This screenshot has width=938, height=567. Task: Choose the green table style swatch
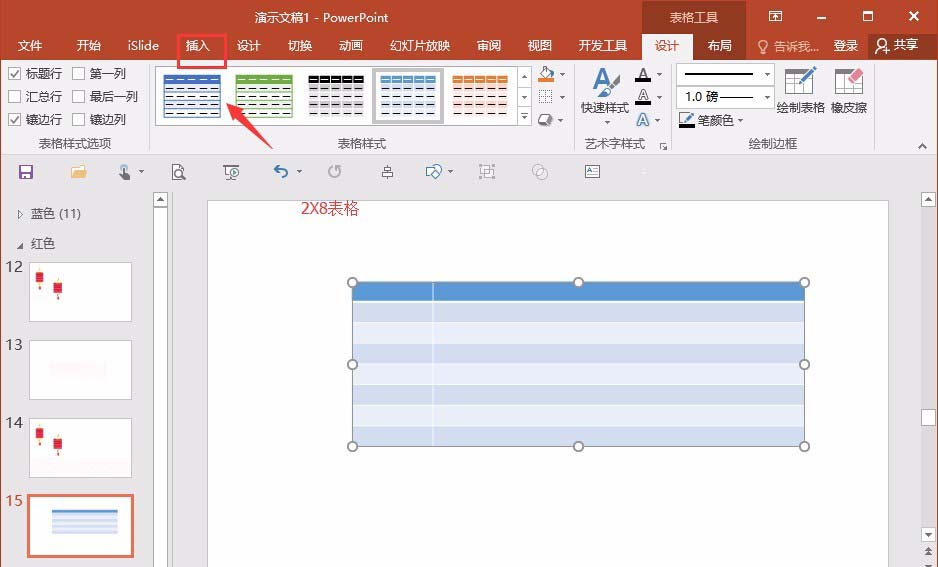pyautogui.click(x=264, y=96)
